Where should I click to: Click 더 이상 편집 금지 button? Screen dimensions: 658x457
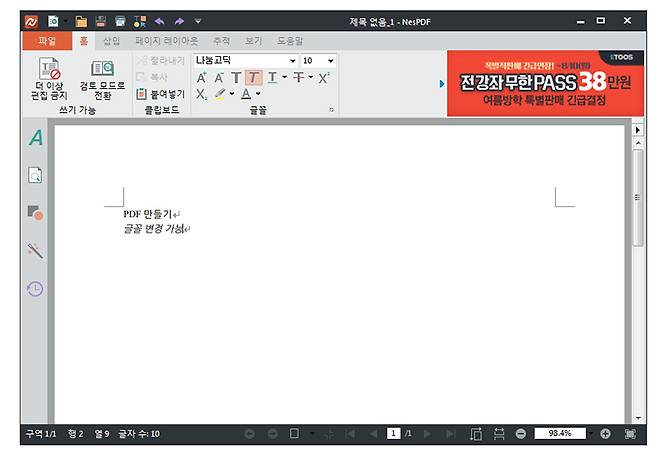pyautogui.click(x=49, y=78)
